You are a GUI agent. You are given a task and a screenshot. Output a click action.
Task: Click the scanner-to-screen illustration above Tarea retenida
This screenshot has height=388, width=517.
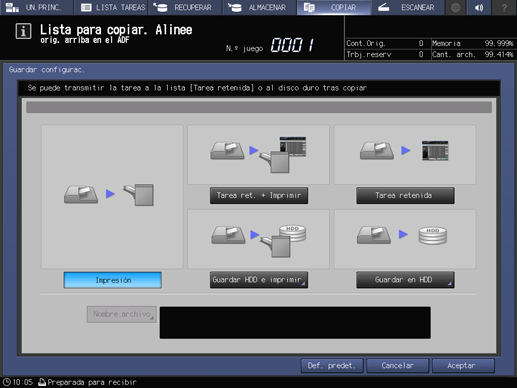[x=405, y=155]
